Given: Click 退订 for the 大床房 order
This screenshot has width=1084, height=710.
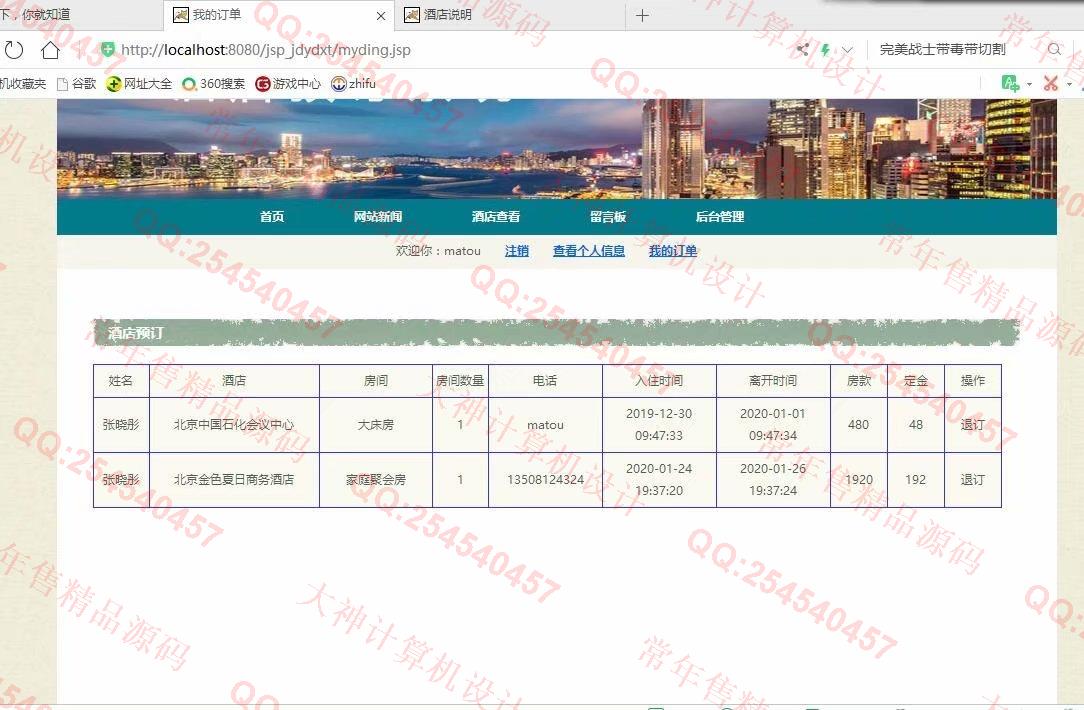Looking at the screenshot, I should click(x=972, y=425).
